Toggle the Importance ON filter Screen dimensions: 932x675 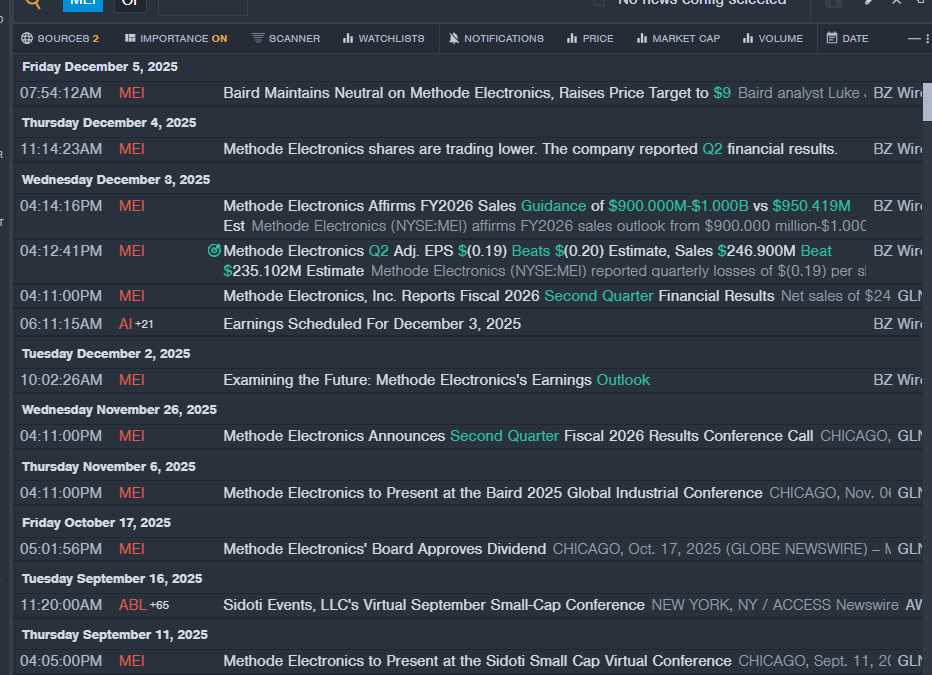[x=176, y=39]
